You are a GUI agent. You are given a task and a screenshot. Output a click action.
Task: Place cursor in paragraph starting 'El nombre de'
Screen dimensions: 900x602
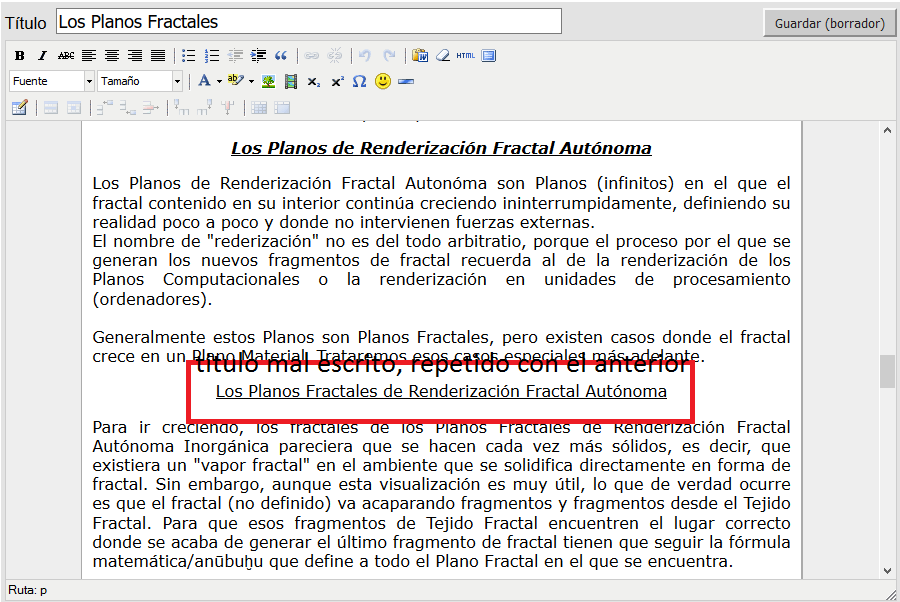pyautogui.click(x=441, y=270)
